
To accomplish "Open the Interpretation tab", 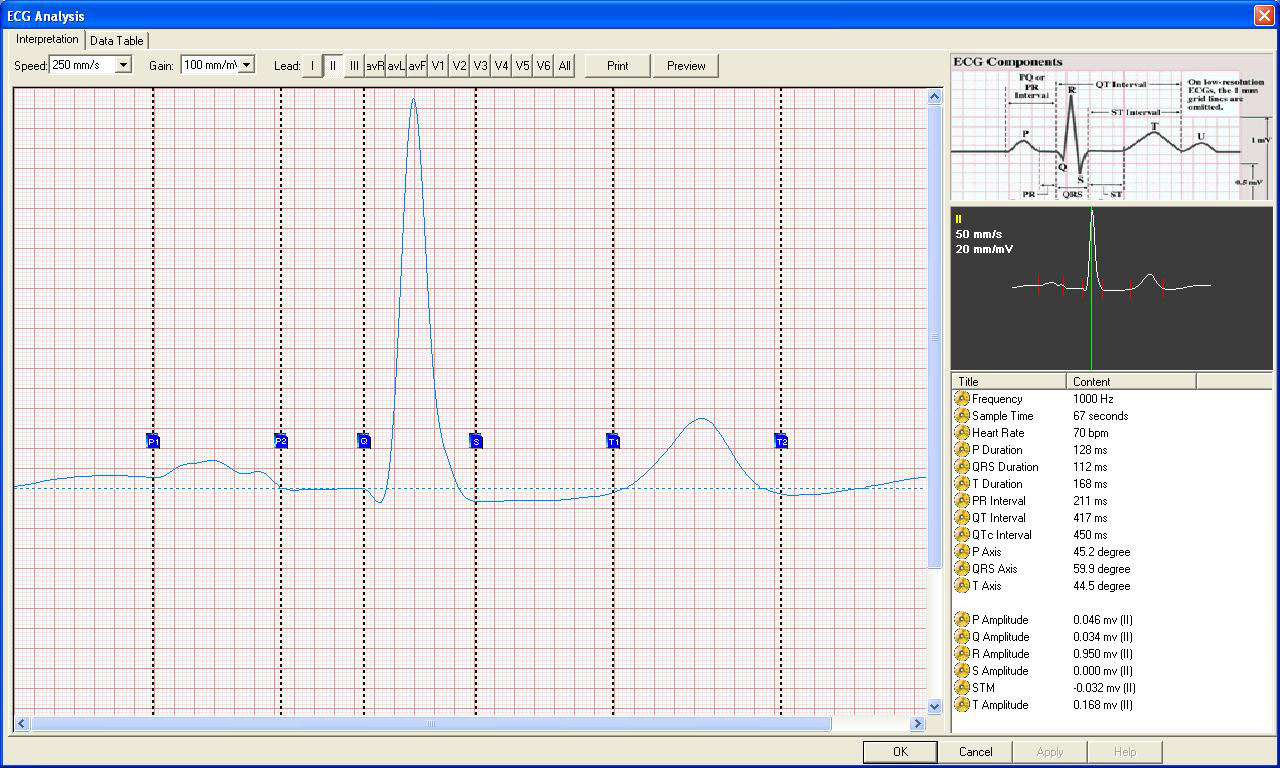I will coord(47,39).
